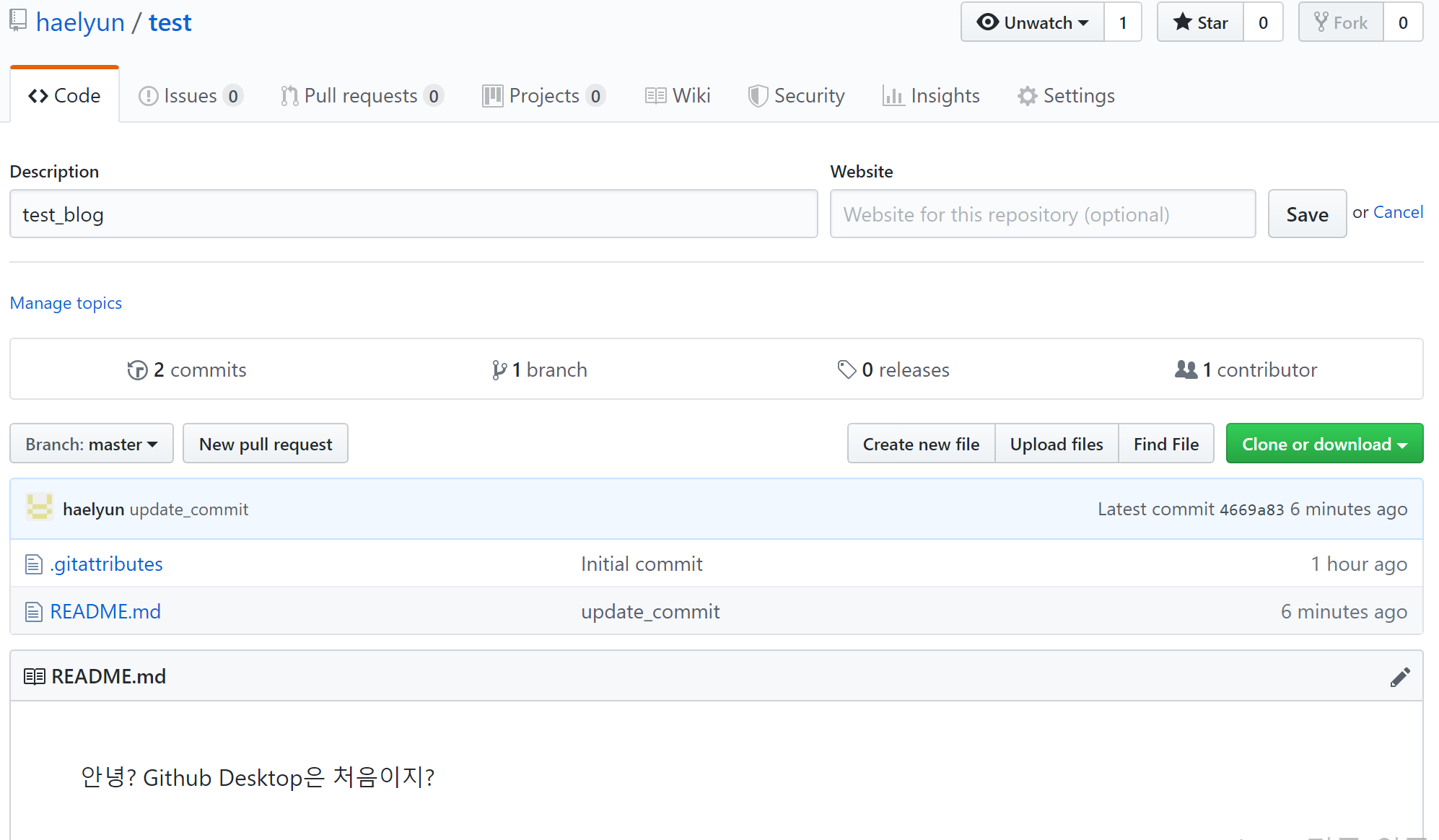The image size is (1439, 840).
Task: Open the 1 contributor link
Action: [1246, 369]
